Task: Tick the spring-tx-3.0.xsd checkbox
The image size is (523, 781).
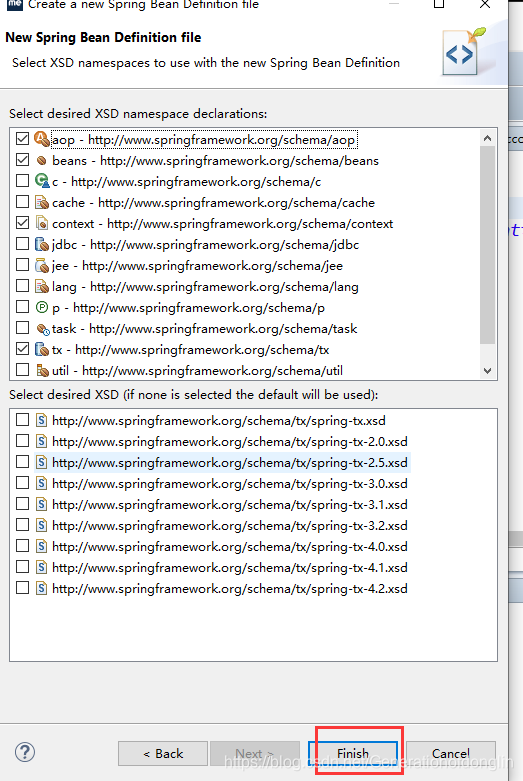Action: [x=22, y=483]
